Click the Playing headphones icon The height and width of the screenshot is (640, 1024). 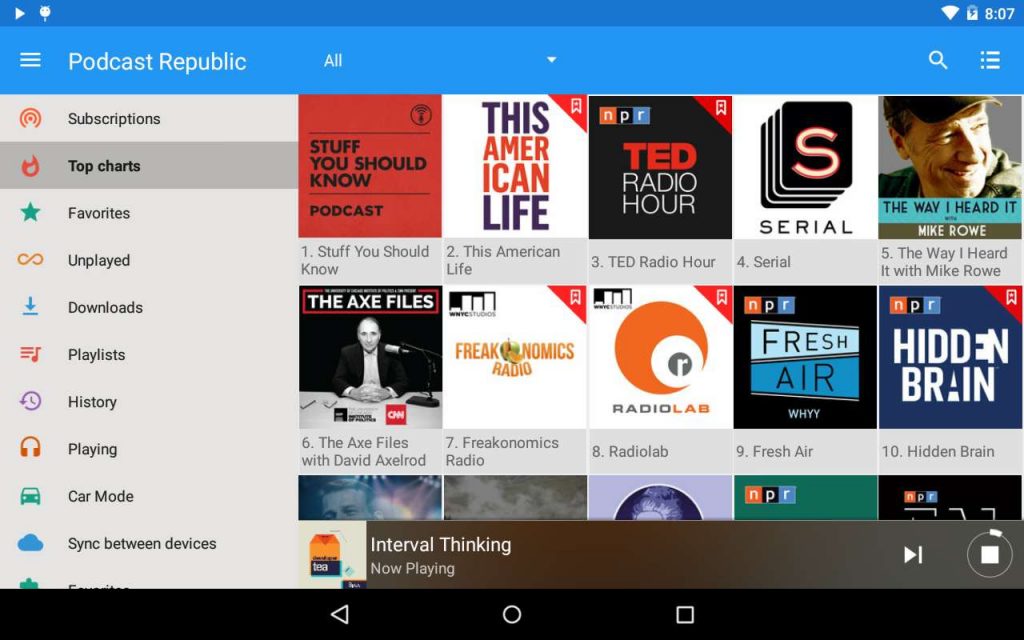click(30, 448)
